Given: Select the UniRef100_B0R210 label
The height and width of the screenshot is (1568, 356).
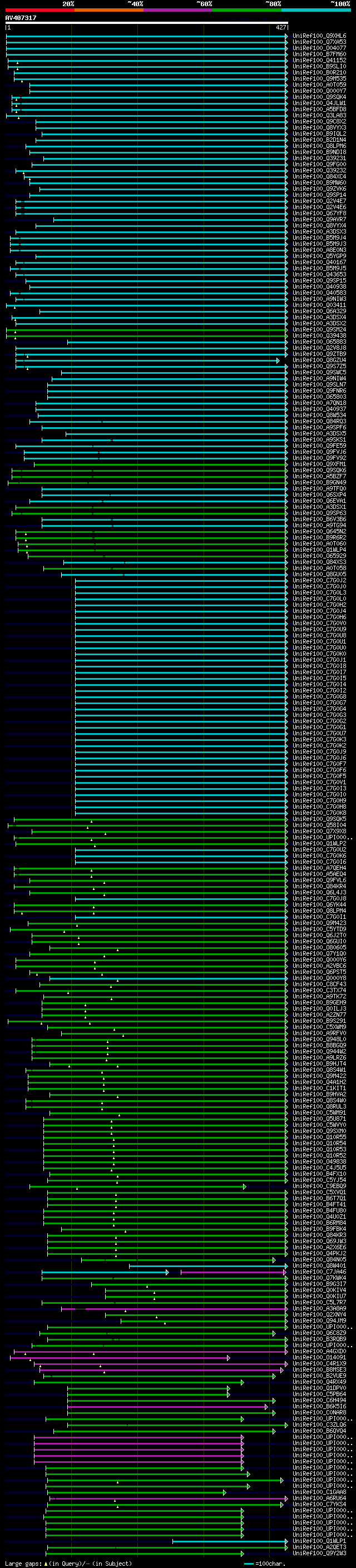Looking at the screenshot, I should click(x=319, y=72).
